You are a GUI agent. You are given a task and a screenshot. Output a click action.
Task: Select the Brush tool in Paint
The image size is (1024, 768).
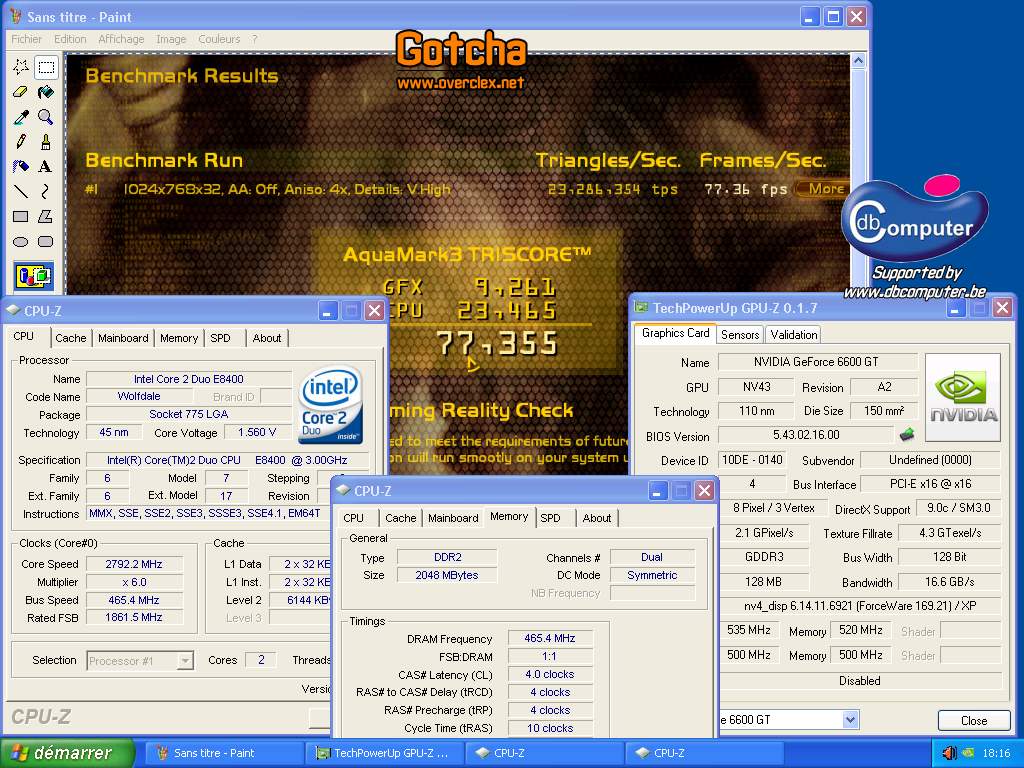click(46, 141)
